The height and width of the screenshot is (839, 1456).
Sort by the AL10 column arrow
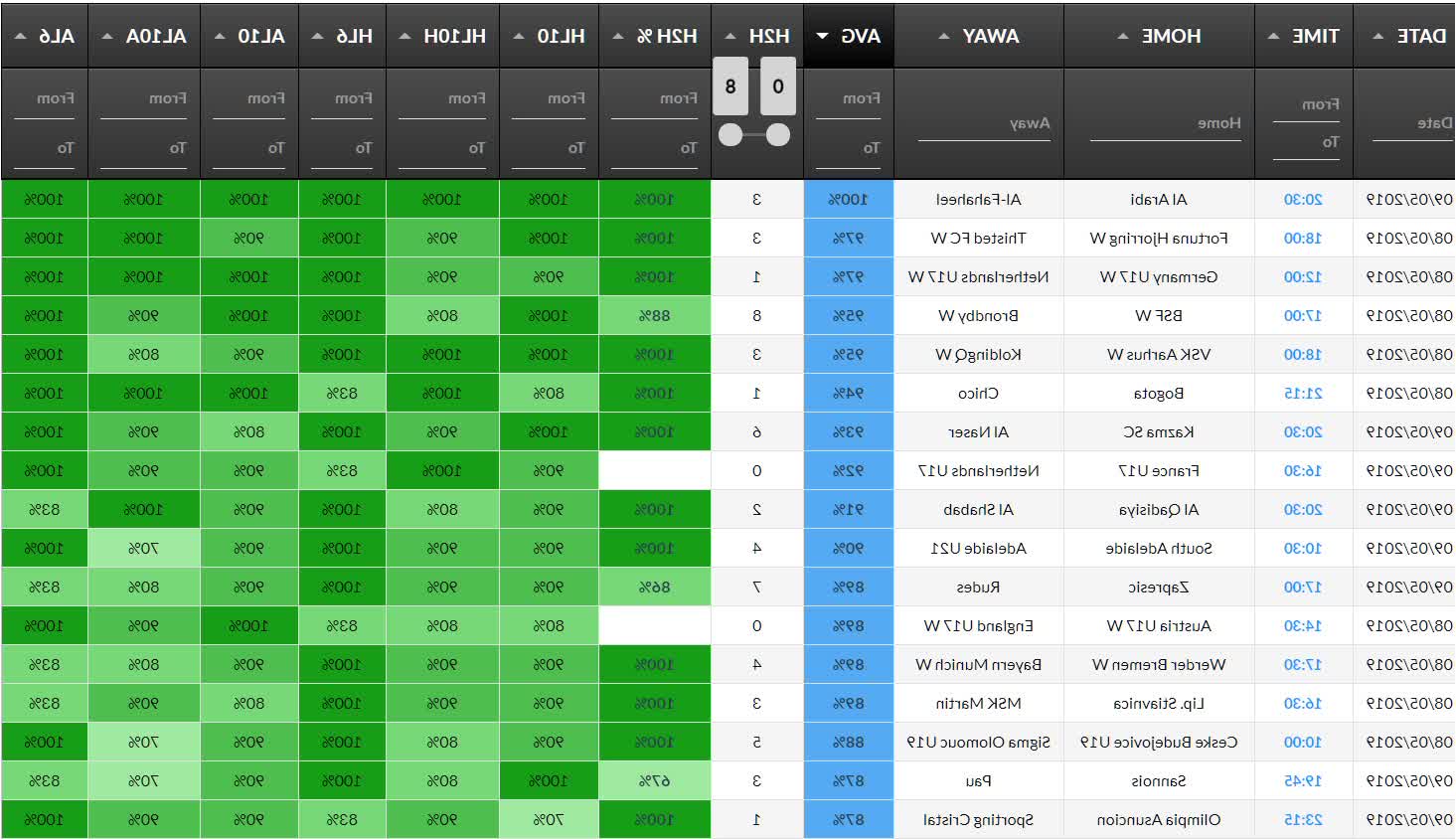[x=219, y=37]
